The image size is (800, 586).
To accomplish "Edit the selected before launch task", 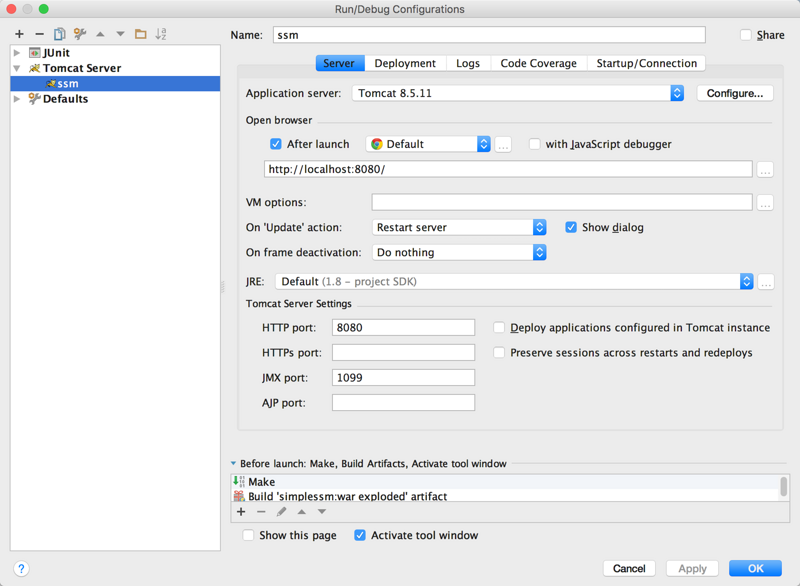I will click(x=282, y=512).
